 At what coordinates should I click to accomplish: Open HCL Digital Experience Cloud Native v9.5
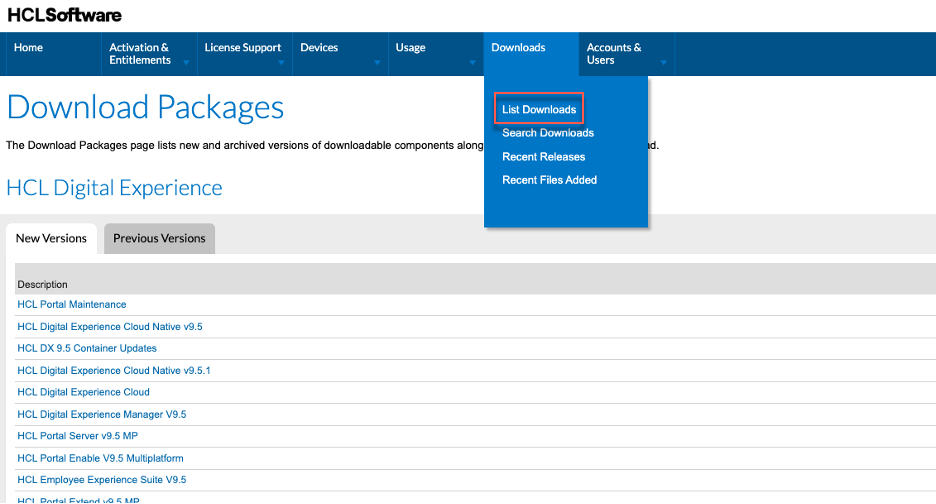(110, 327)
